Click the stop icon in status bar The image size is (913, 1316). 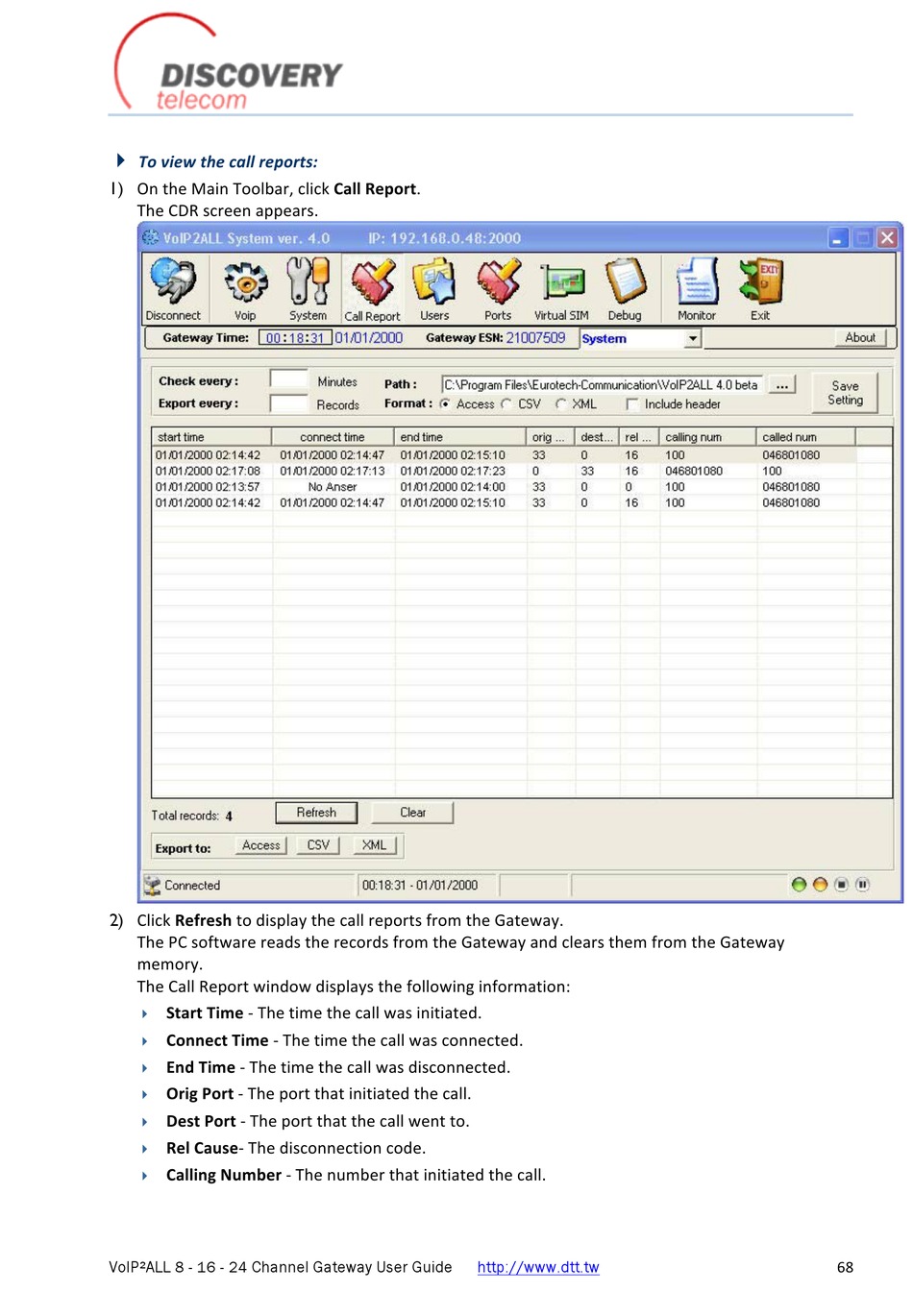coord(841,885)
